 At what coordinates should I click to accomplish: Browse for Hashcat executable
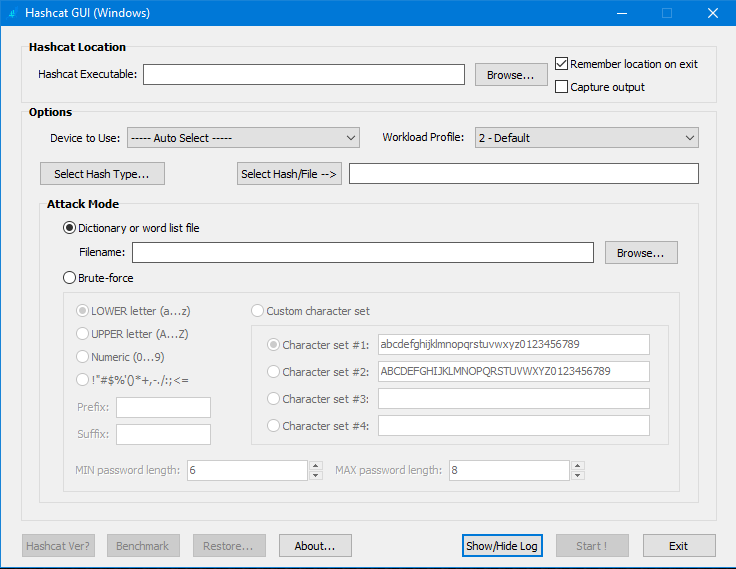pos(511,75)
